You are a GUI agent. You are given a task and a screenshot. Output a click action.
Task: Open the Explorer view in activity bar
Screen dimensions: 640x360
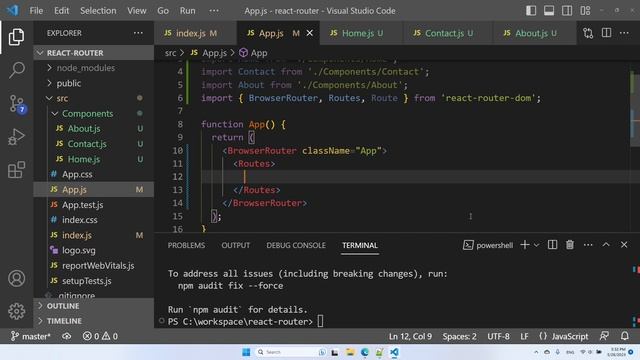[x=16, y=37]
